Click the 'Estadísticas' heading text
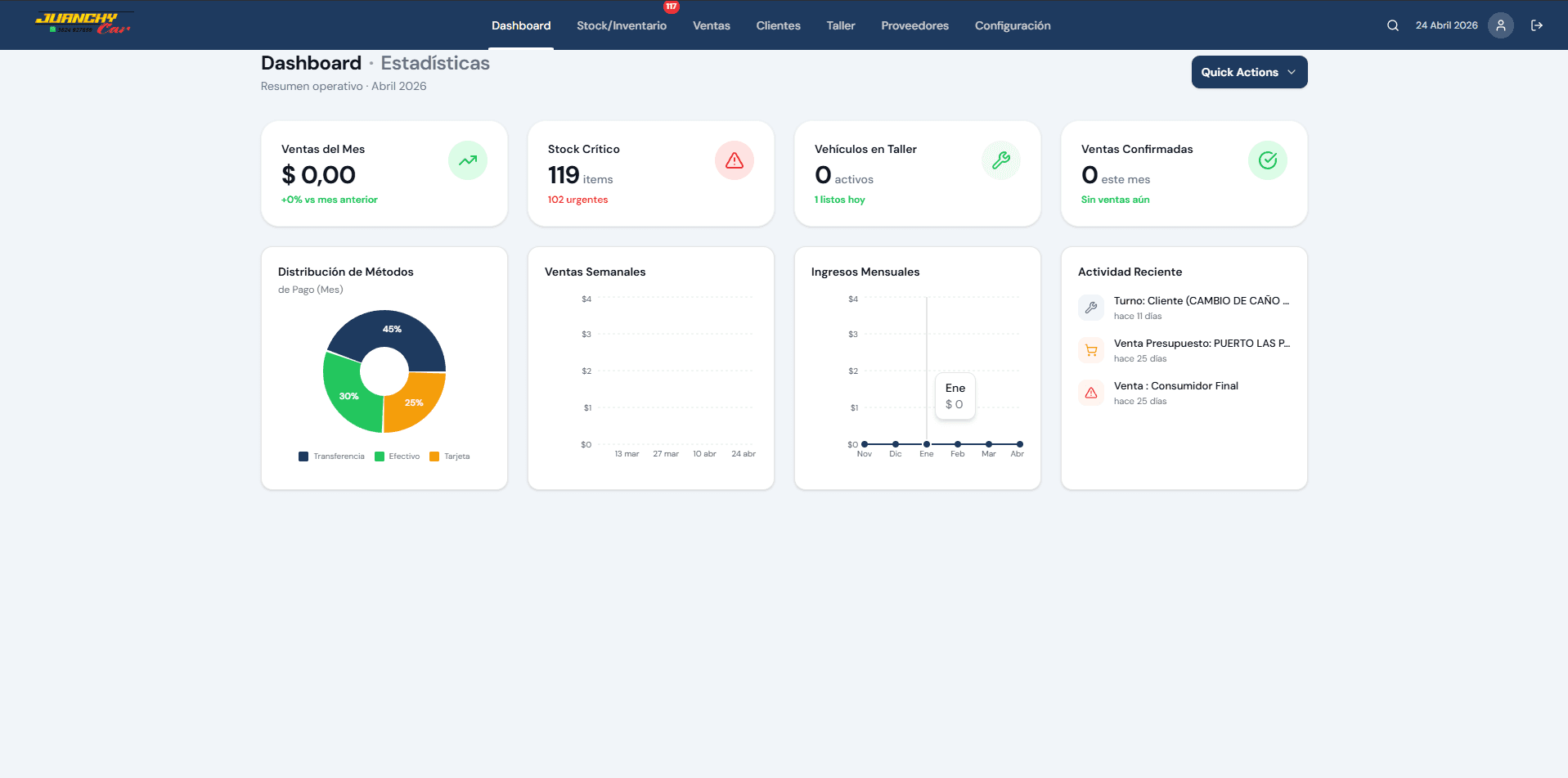 pos(435,63)
